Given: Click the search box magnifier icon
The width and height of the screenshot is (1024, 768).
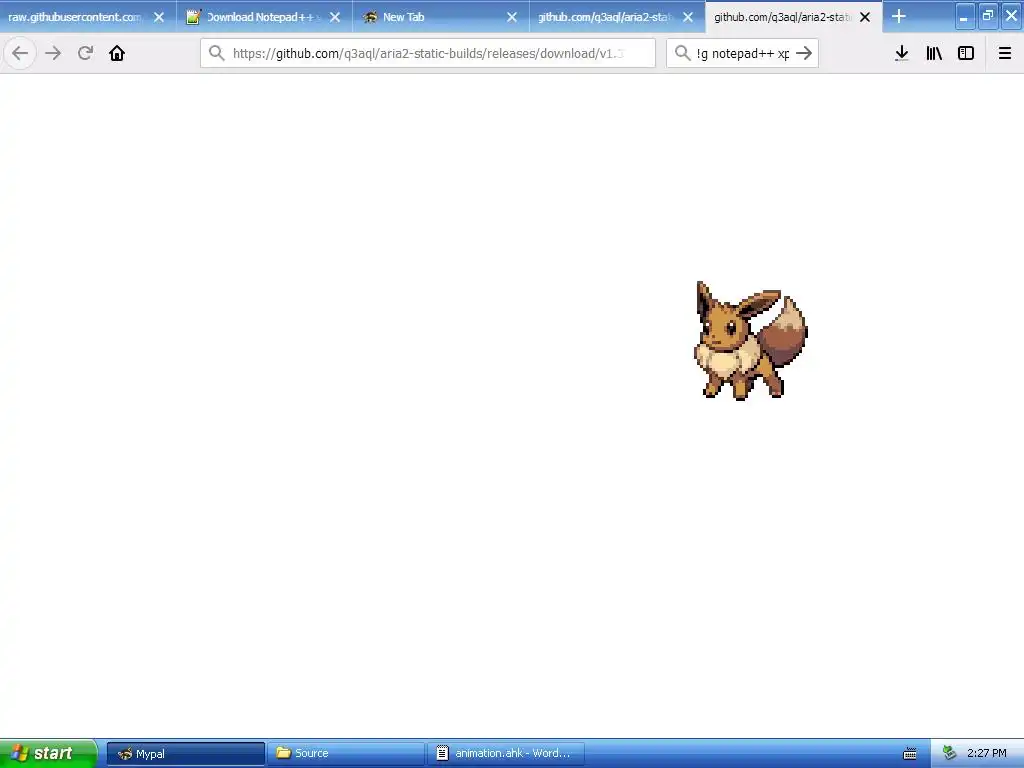Looking at the screenshot, I should [682, 53].
